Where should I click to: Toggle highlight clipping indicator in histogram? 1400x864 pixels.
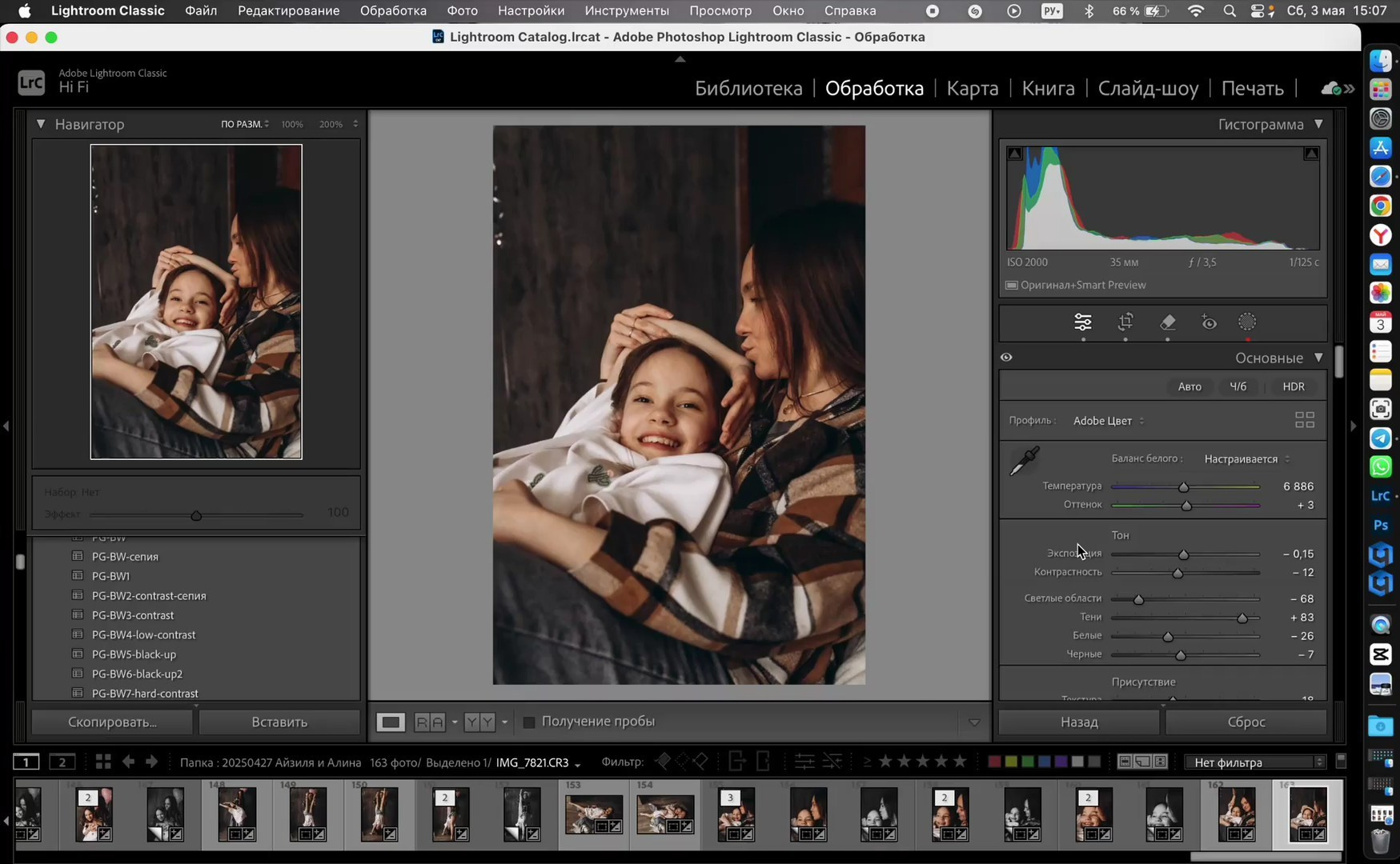click(x=1311, y=154)
